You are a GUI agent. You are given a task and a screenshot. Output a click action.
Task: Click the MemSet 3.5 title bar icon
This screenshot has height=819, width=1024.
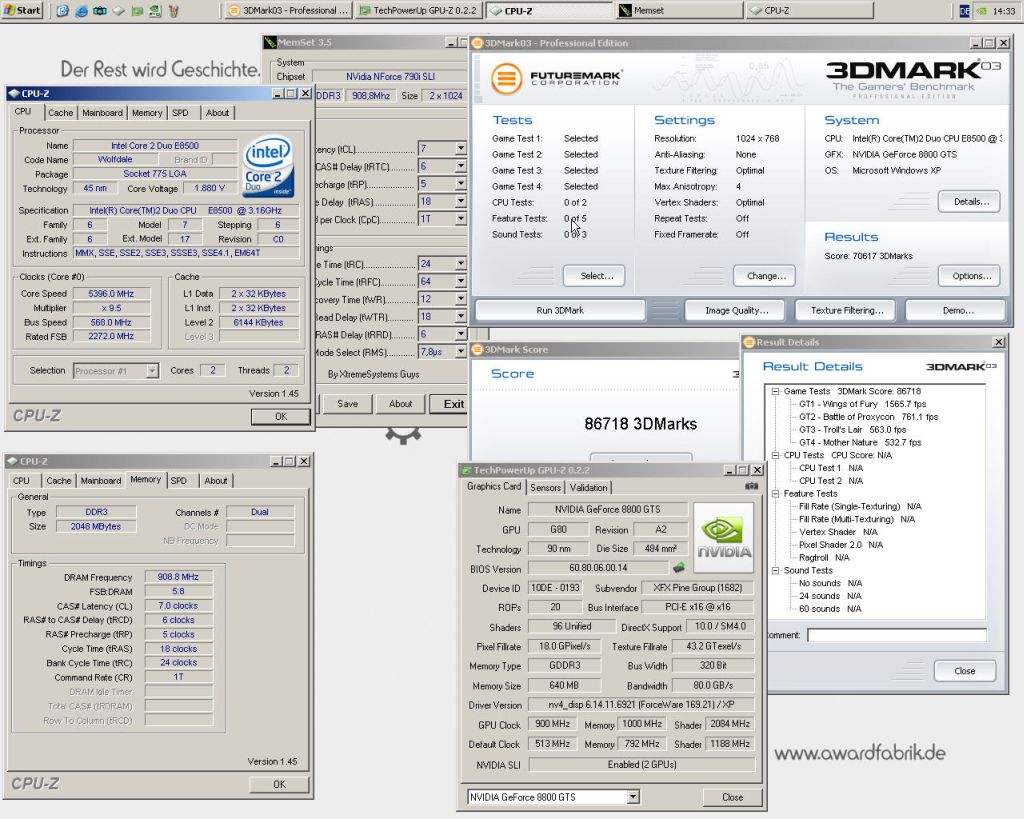269,42
